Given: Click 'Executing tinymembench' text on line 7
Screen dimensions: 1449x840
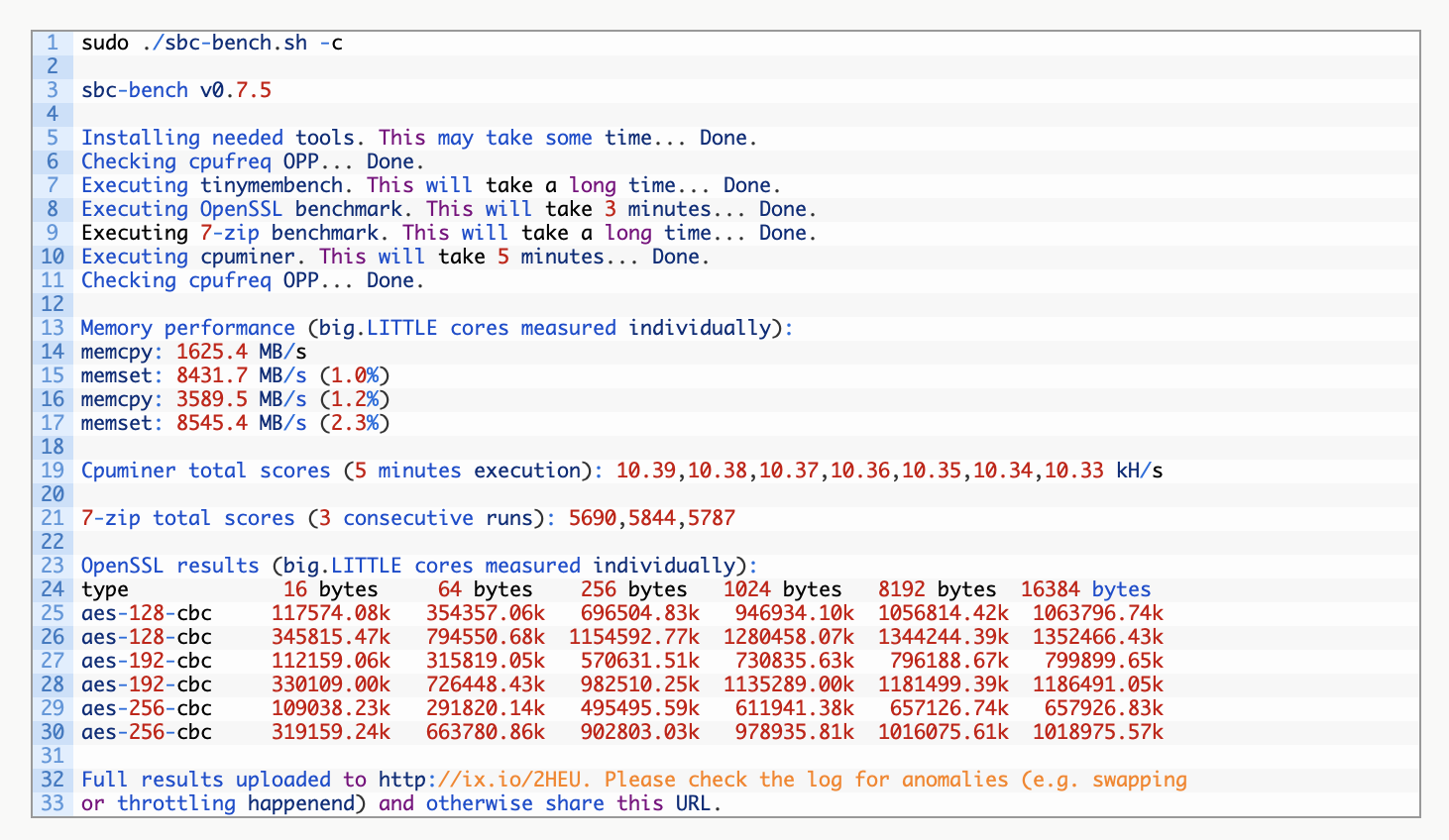Looking at the screenshot, I should click(x=212, y=185).
